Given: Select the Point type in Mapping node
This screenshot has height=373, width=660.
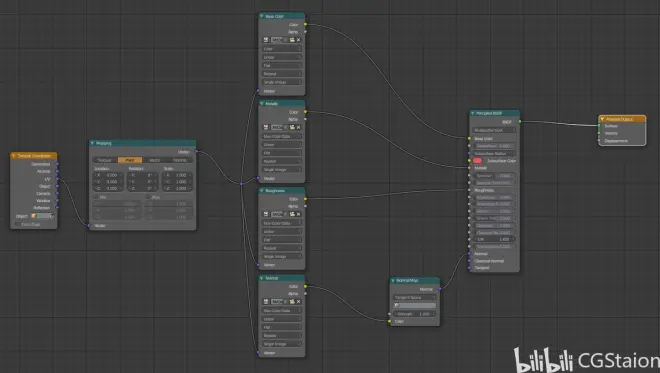Looking at the screenshot, I should tap(130, 160).
